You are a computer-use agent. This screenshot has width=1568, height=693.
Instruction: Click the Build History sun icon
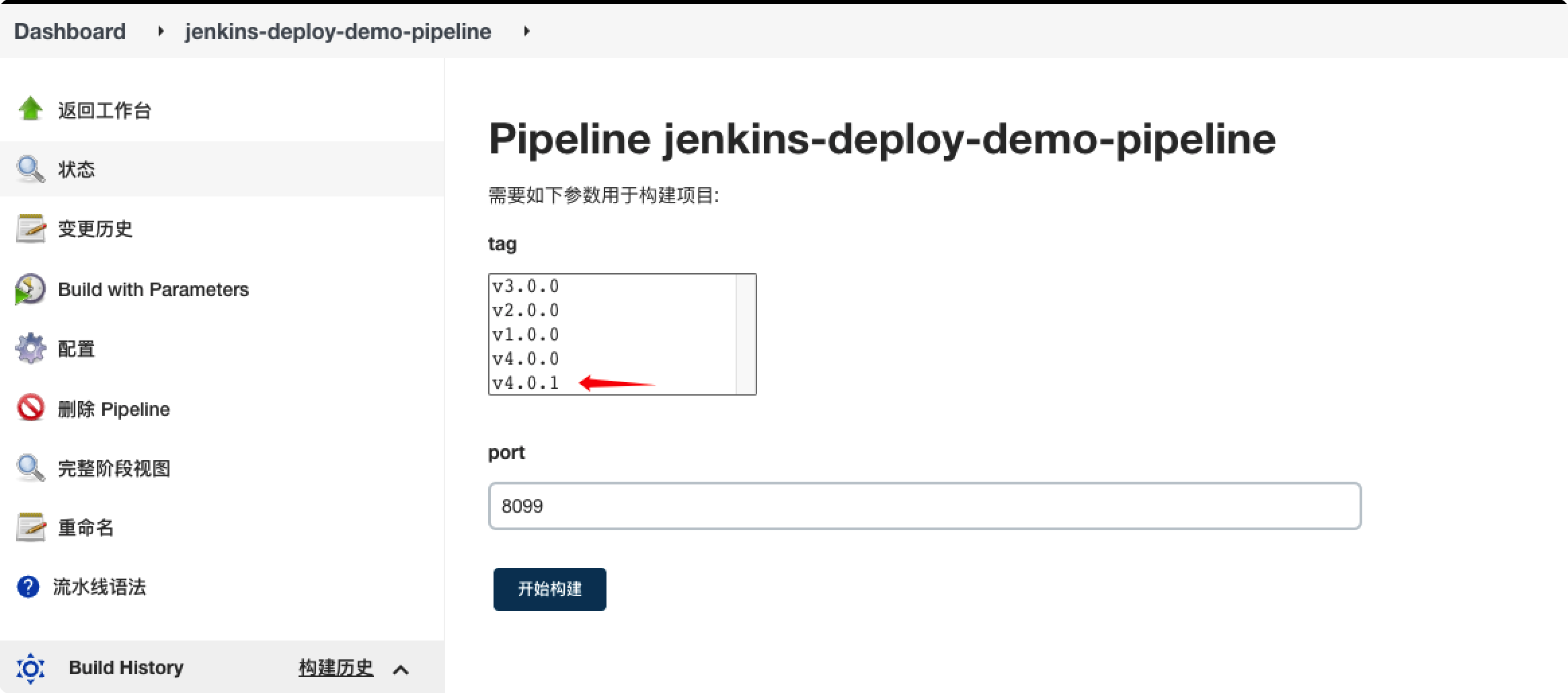tap(30, 668)
